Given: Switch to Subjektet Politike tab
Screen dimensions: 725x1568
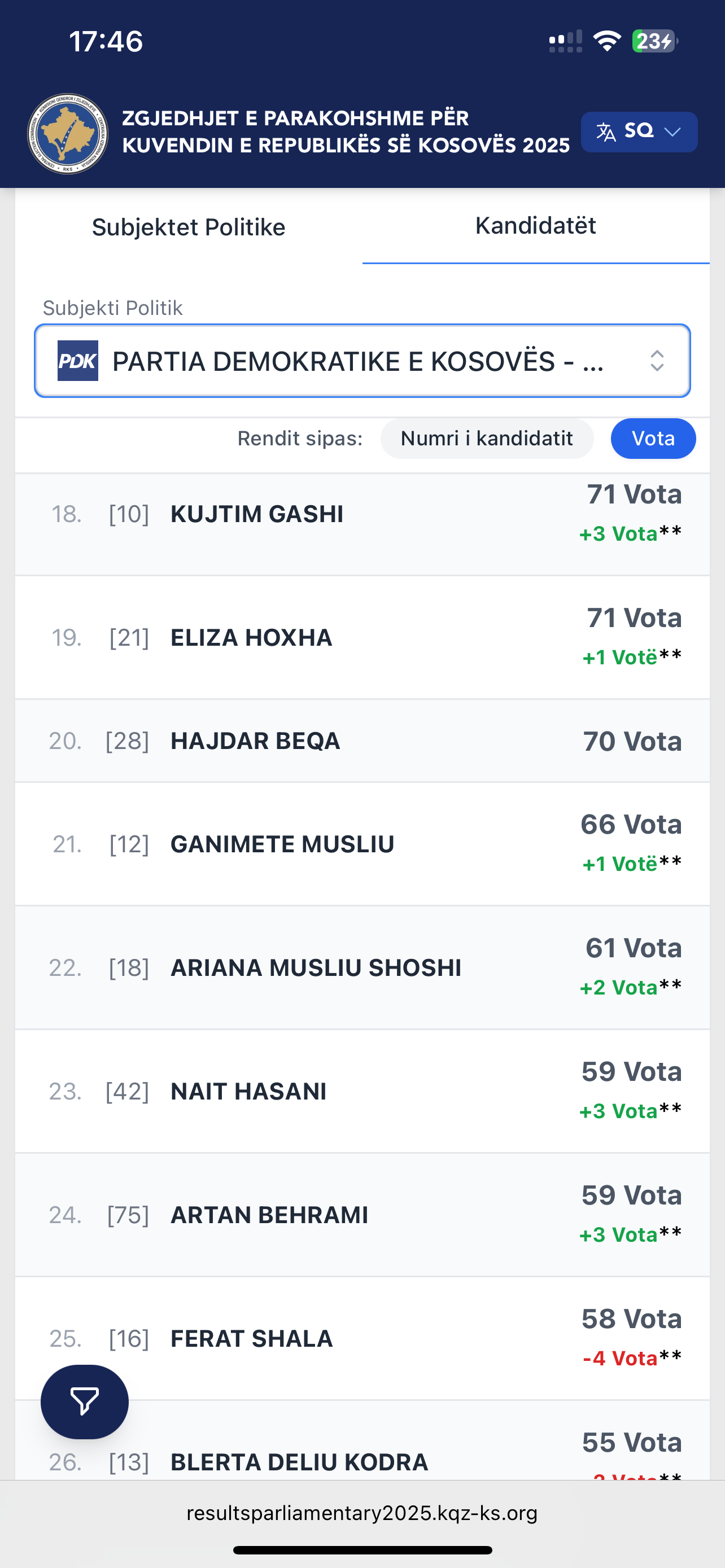Looking at the screenshot, I should click(189, 227).
